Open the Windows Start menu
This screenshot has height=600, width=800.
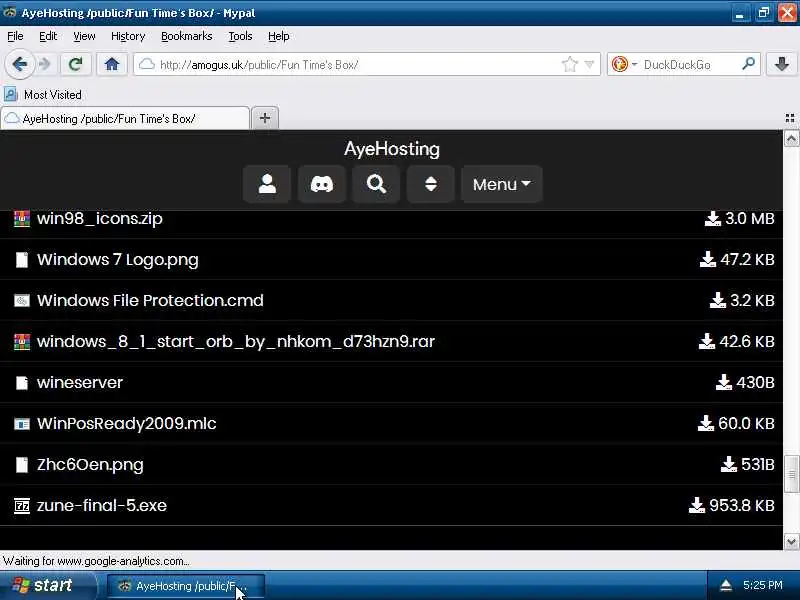(46, 585)
